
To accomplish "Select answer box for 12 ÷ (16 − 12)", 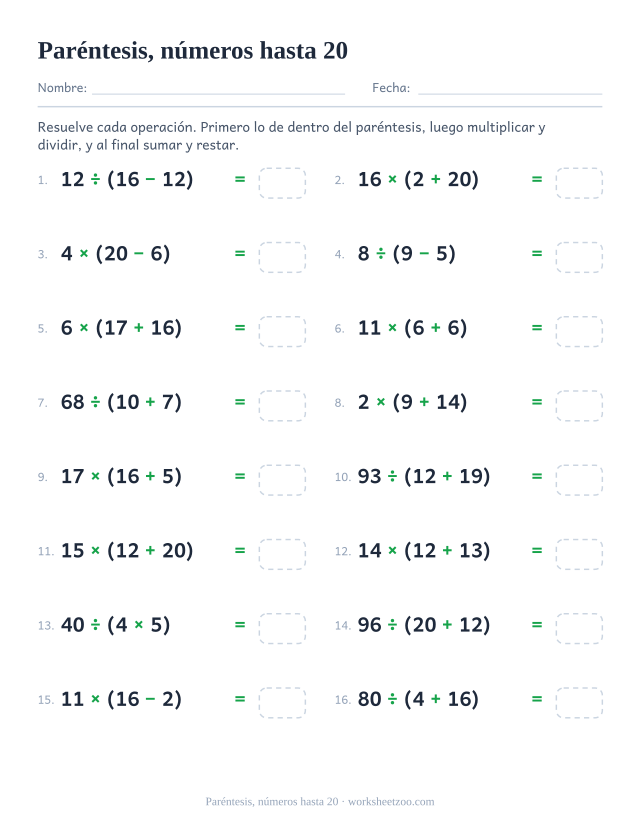I will (x=282, y=183).
